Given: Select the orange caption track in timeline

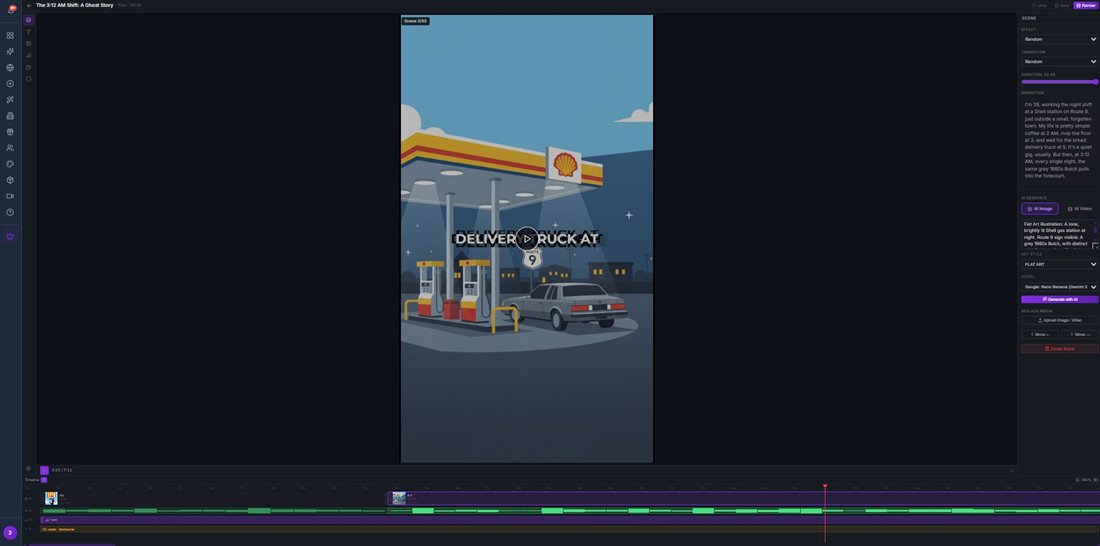Looking at the screenshot, I should tap(570, 529).
